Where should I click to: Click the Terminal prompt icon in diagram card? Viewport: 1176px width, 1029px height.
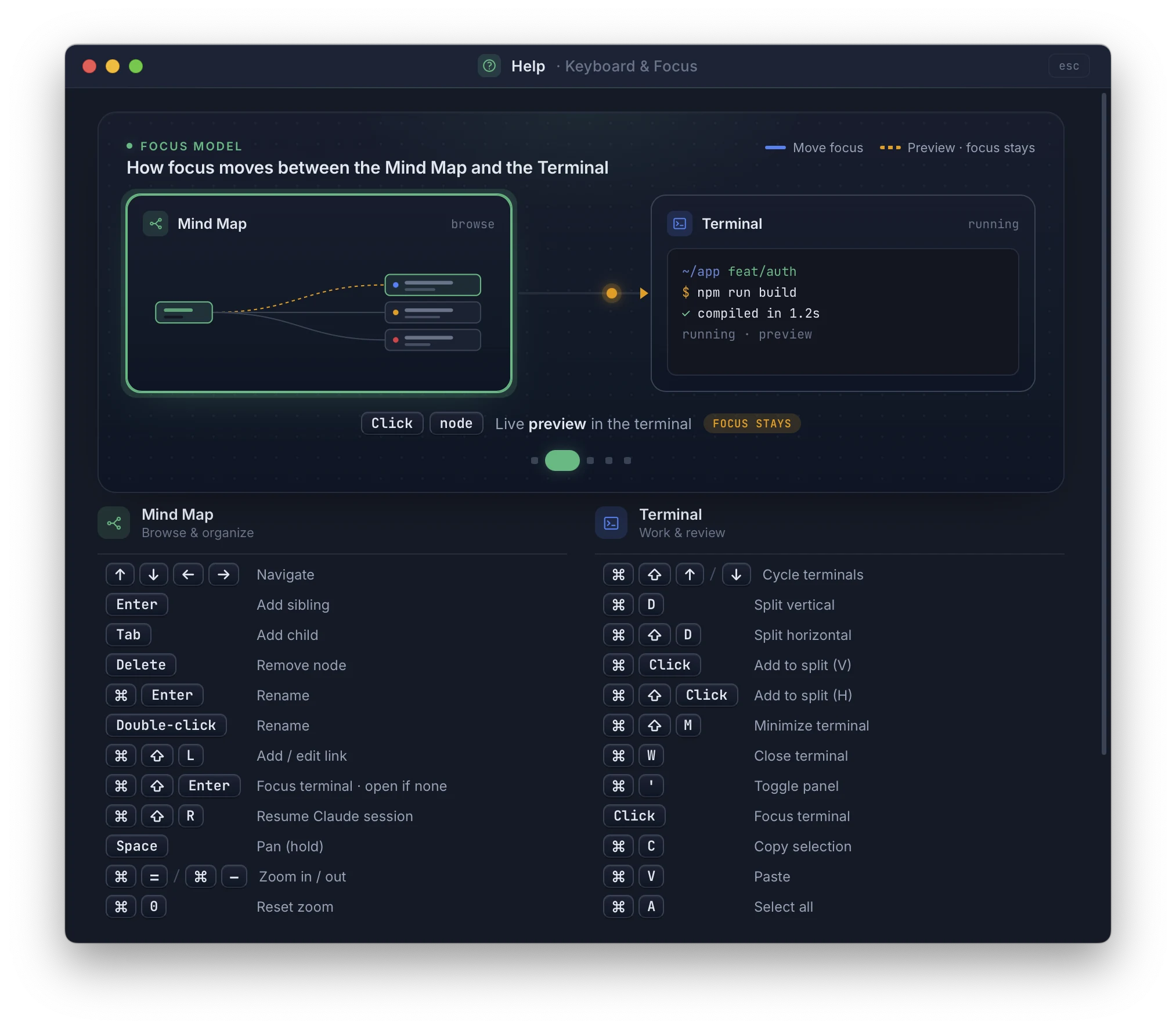coord(680,224)
